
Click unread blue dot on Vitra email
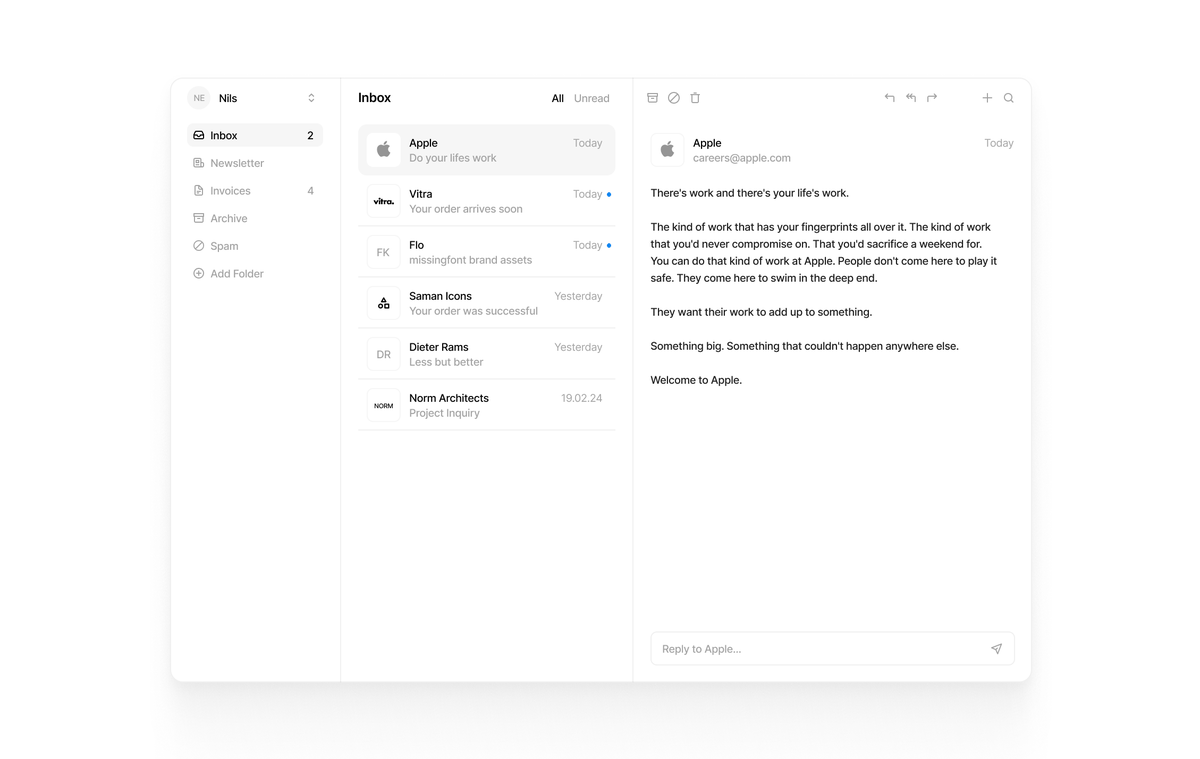point(609,194)
